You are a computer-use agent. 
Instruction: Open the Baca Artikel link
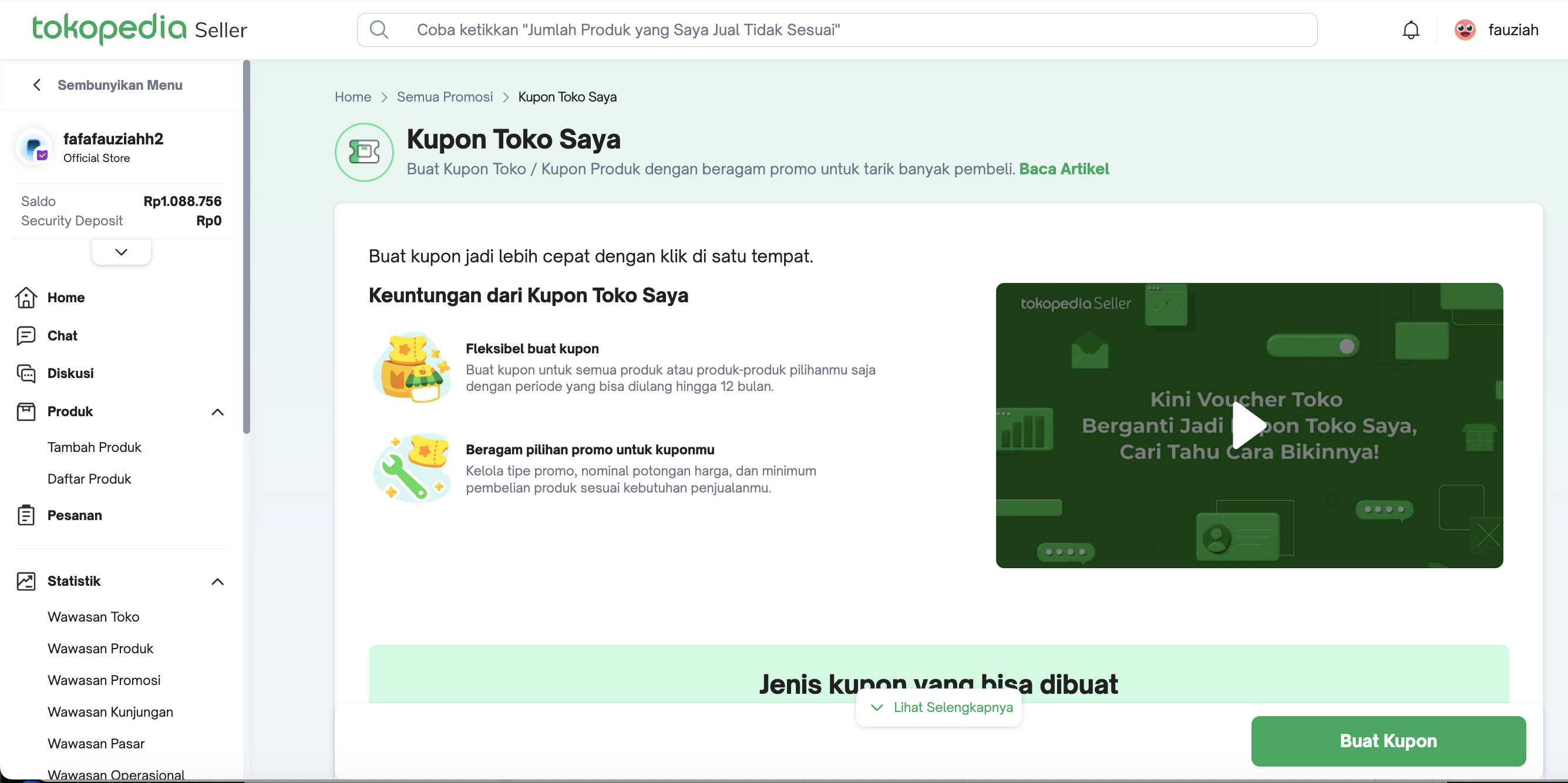(1064, 169)
